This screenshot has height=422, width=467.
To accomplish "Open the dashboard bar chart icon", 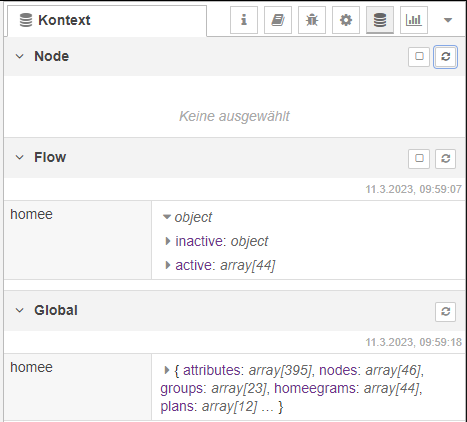I will (x=414, y=20).
